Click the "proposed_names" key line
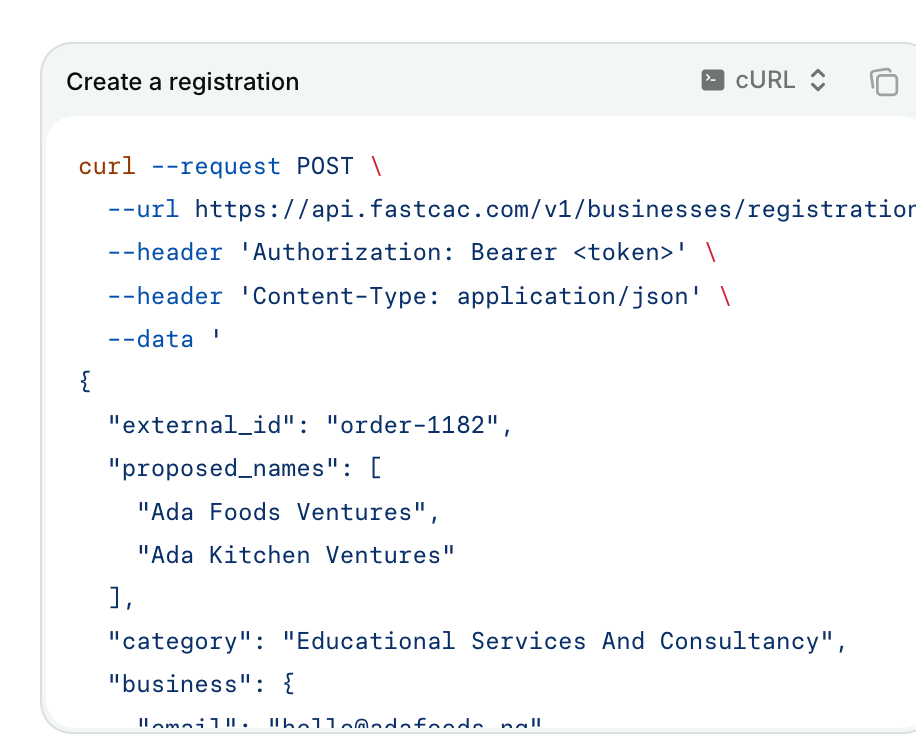The image size is (916, 744). click(x=245, y=468)
